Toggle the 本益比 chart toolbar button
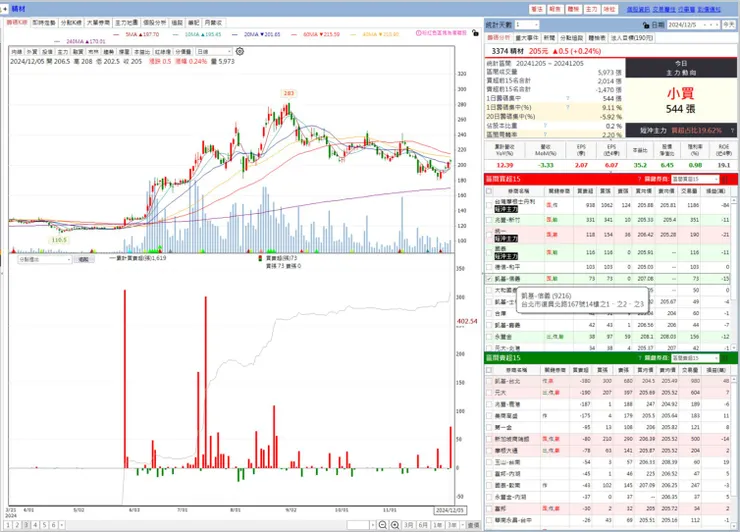 coord(142,51)
